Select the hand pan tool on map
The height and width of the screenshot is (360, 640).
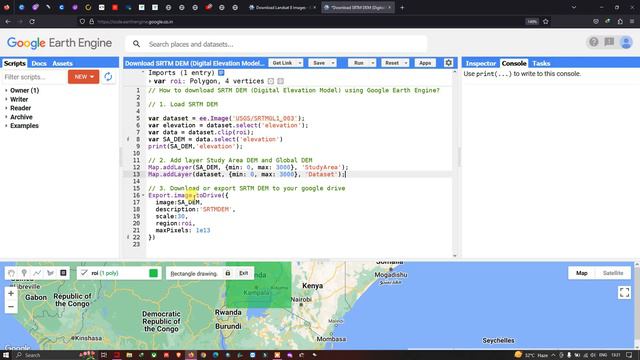pyautogui.click(x=11, y=273)
